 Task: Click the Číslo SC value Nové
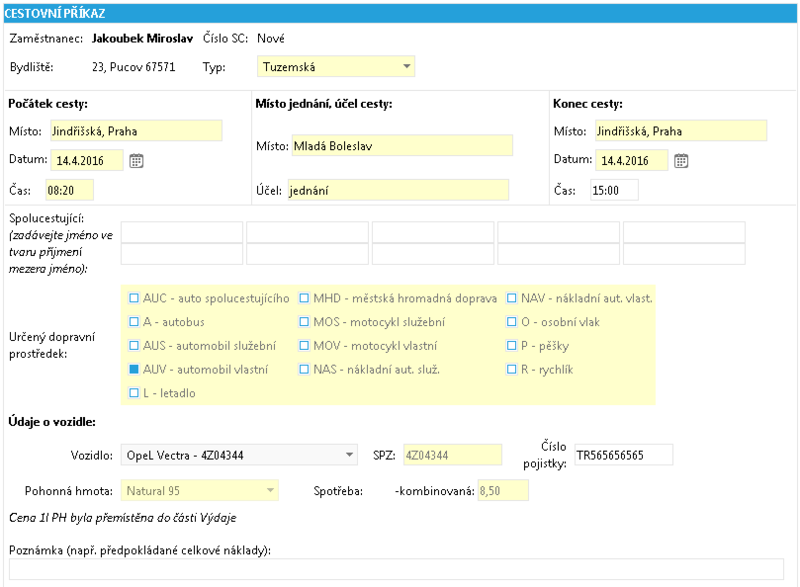[x=271, y=39]
